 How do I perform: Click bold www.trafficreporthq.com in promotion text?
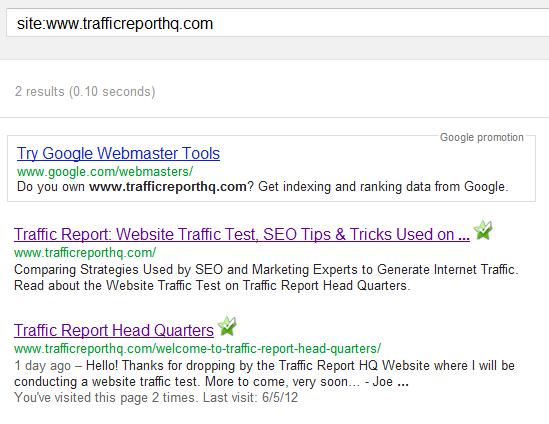(x=168, y=187)
